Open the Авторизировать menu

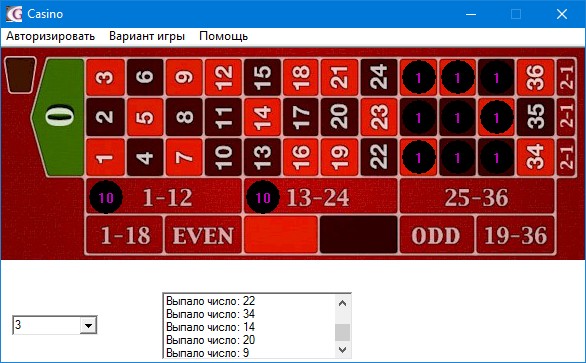[51, 36]
